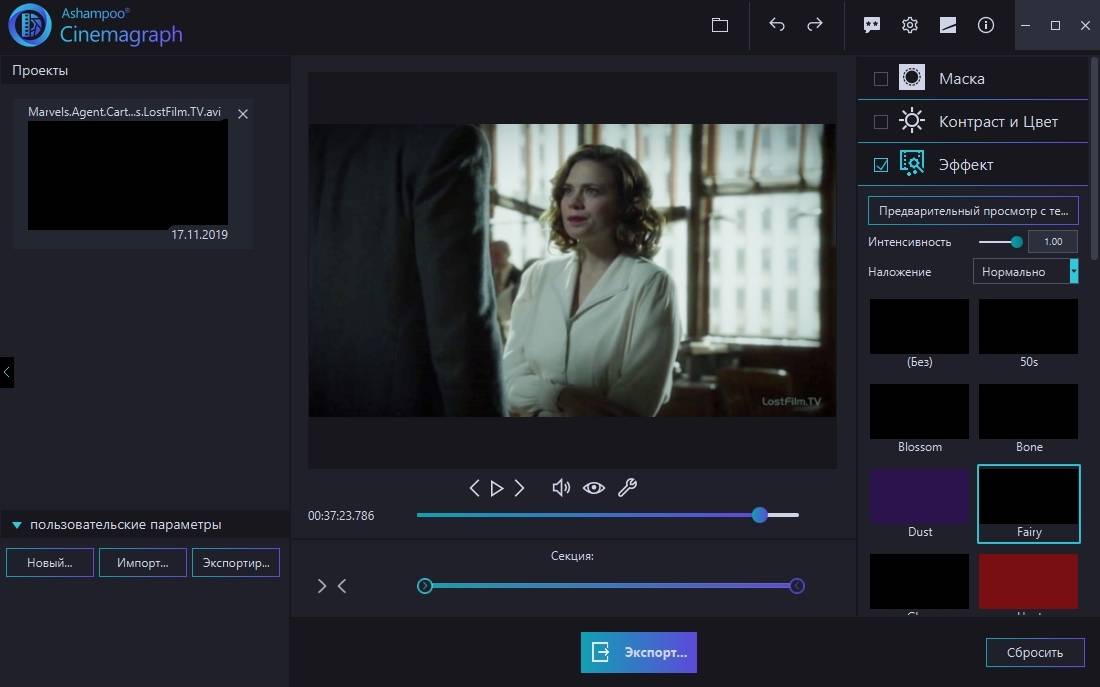Redo the last action
Screen dimensions: 1100x687
click(814, 25)
